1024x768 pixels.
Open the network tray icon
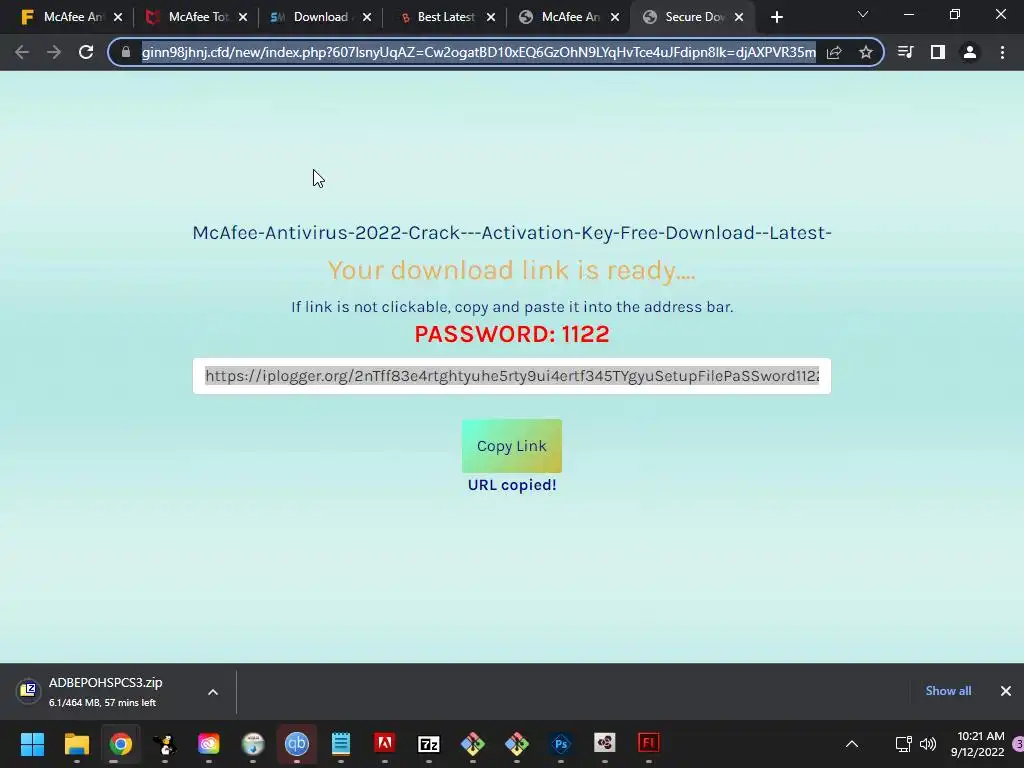click(x=904, y=744)
